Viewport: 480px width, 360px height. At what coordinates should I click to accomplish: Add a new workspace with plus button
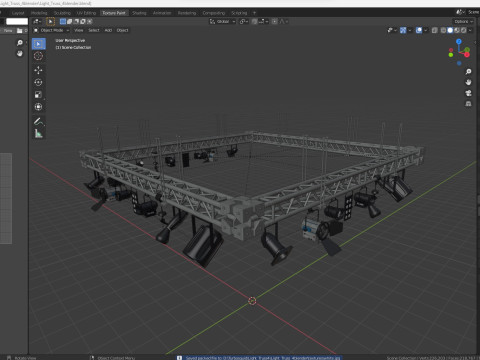[x=254, y=13]
